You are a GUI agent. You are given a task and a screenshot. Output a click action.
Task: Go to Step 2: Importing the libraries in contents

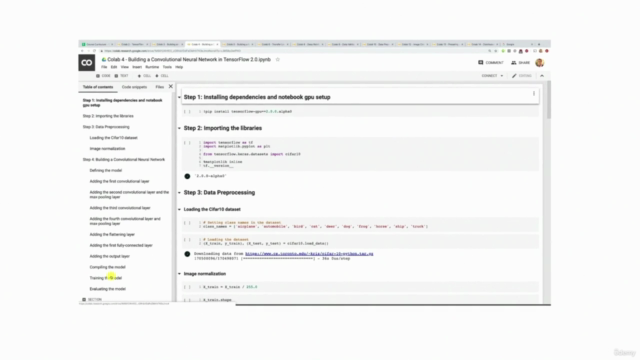[x=108, y=116]
